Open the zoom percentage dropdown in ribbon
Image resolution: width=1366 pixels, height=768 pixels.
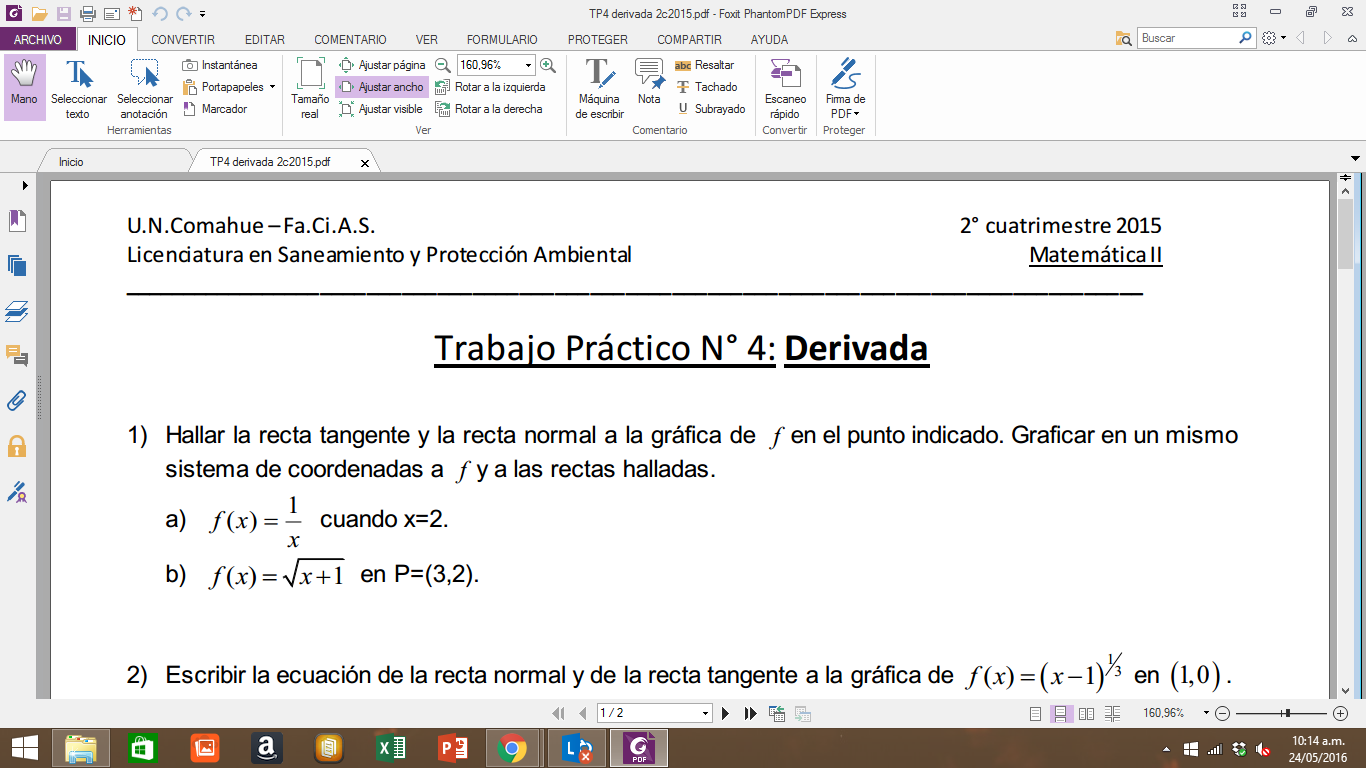(x=528, y=65)
